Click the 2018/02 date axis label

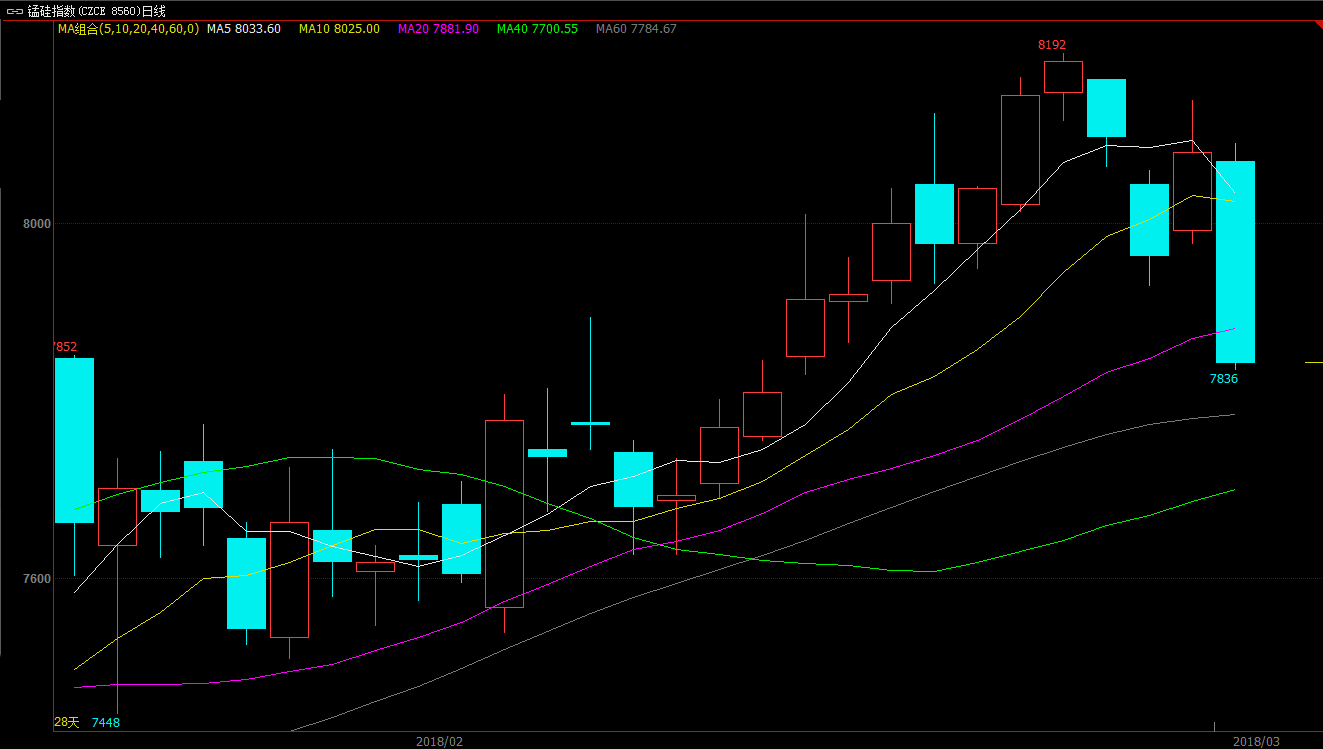point(439,741)
